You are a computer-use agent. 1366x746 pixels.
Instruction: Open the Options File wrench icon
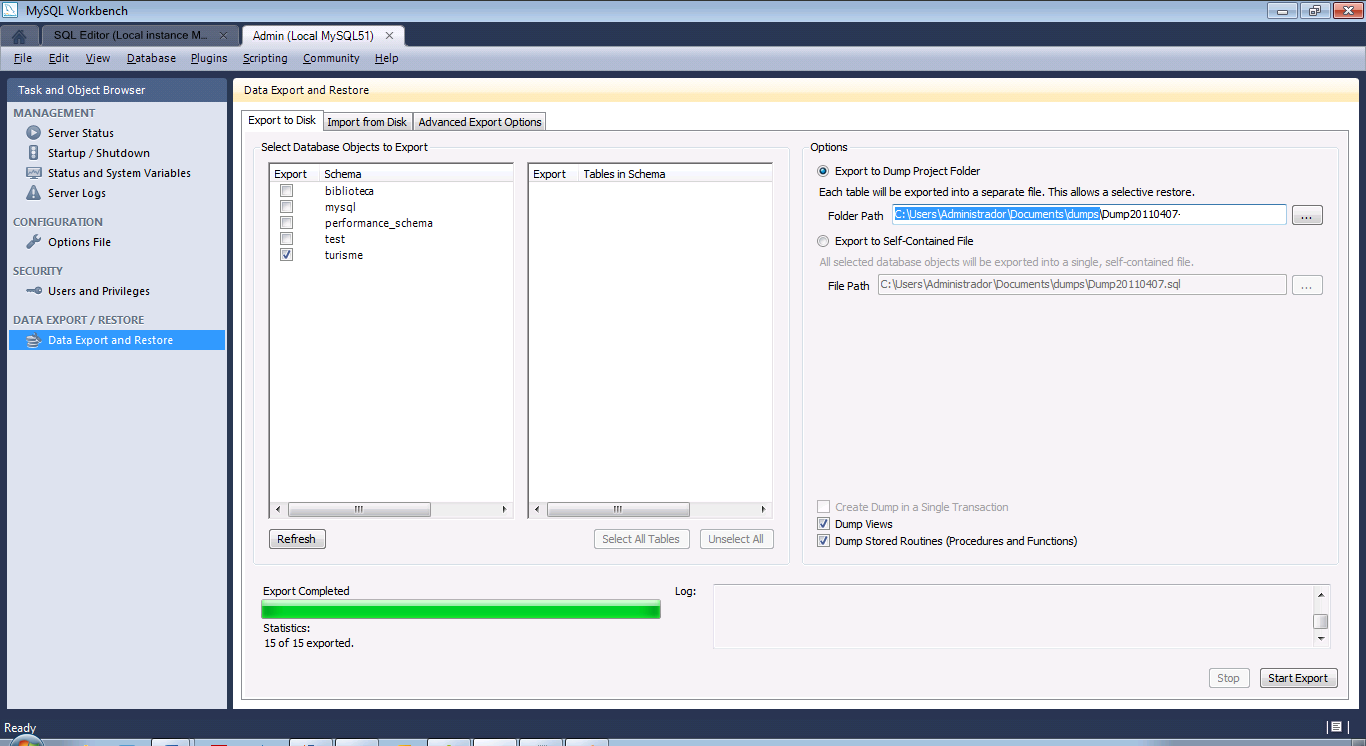34,242
